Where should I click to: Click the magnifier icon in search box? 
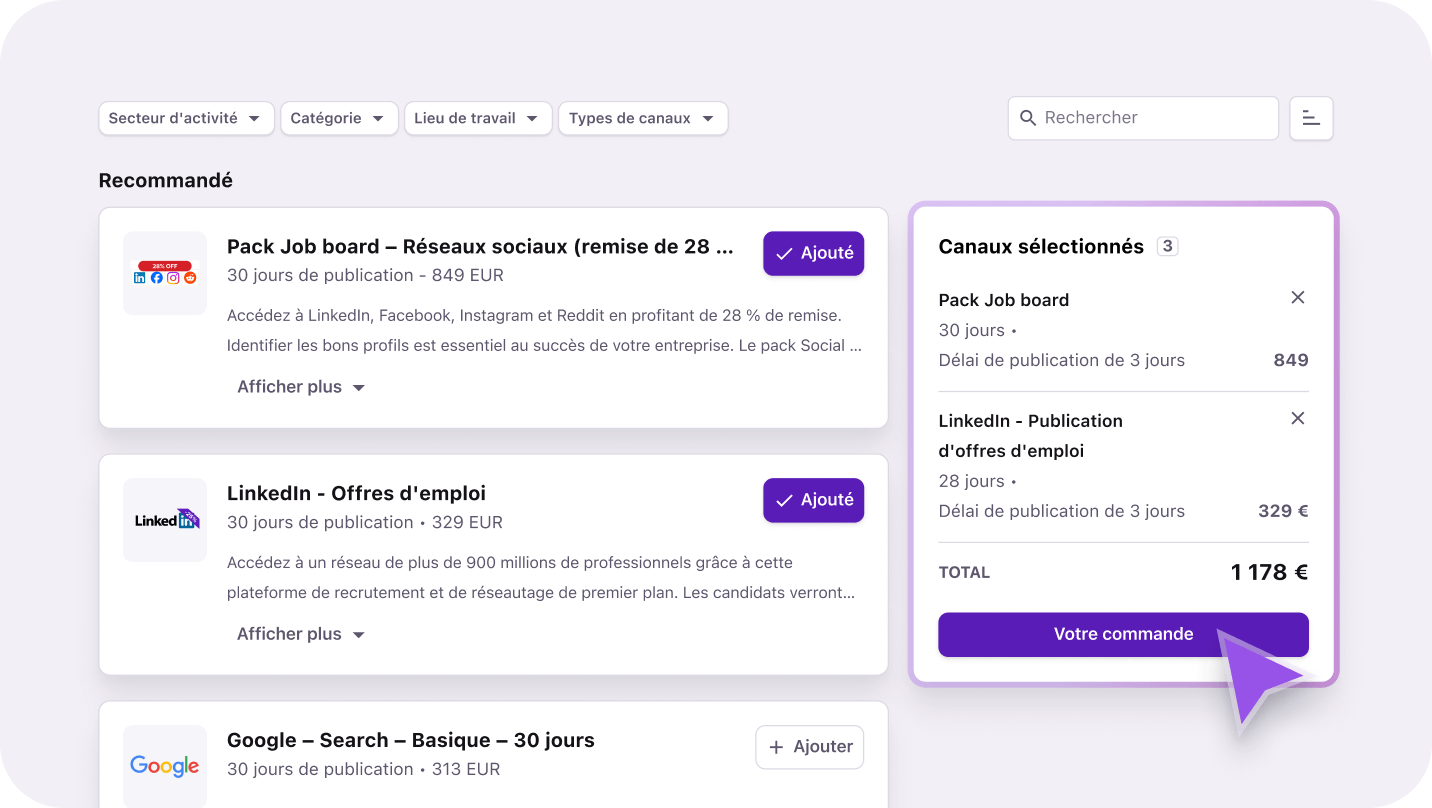tap(1027, 118)
